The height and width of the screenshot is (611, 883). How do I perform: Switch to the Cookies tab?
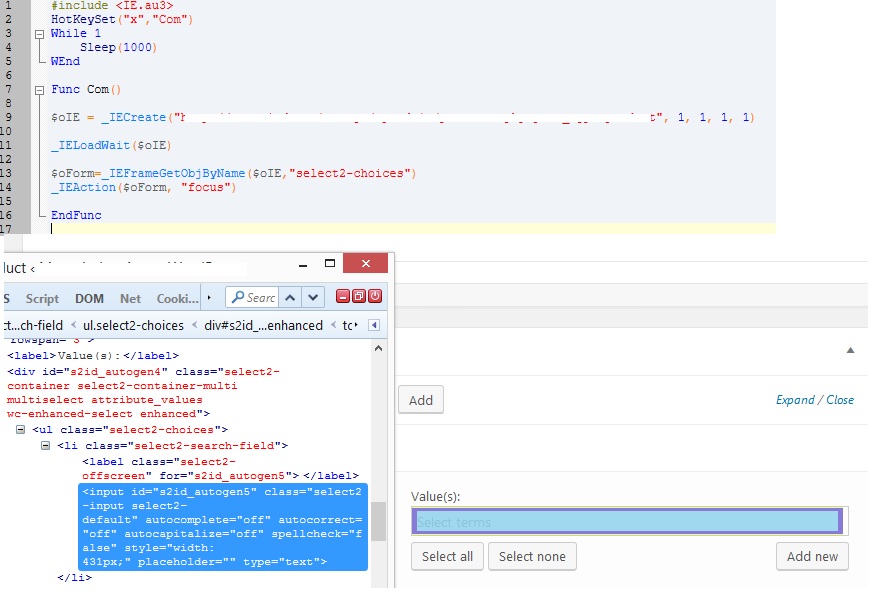coord(177,298)
